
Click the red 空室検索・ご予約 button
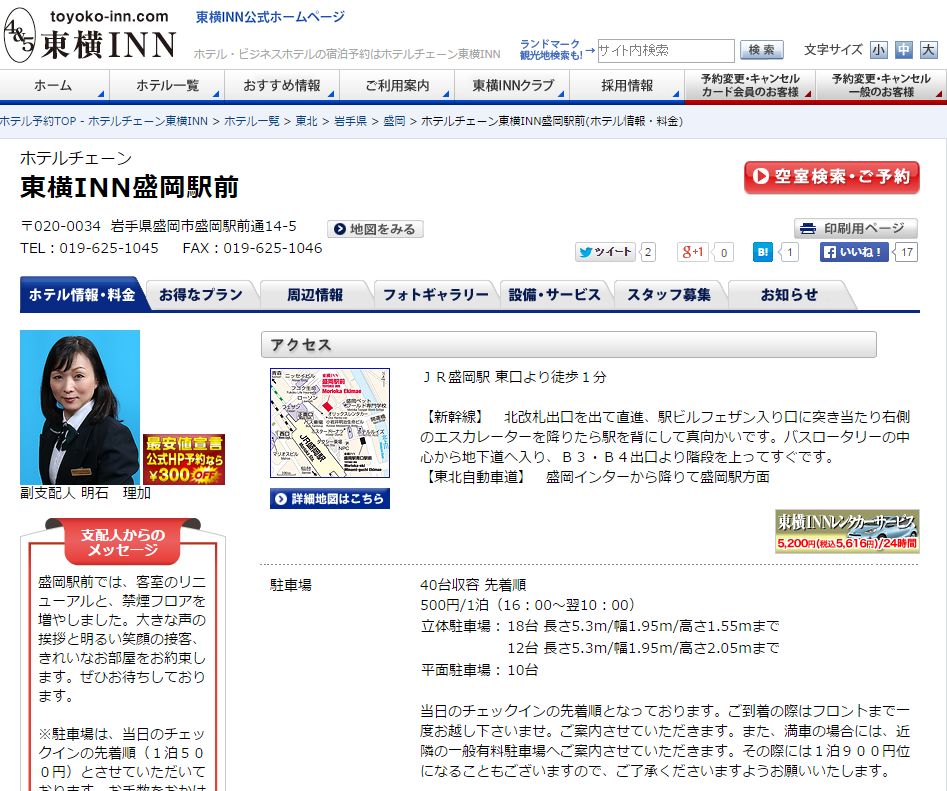click(x=831, y=177)
